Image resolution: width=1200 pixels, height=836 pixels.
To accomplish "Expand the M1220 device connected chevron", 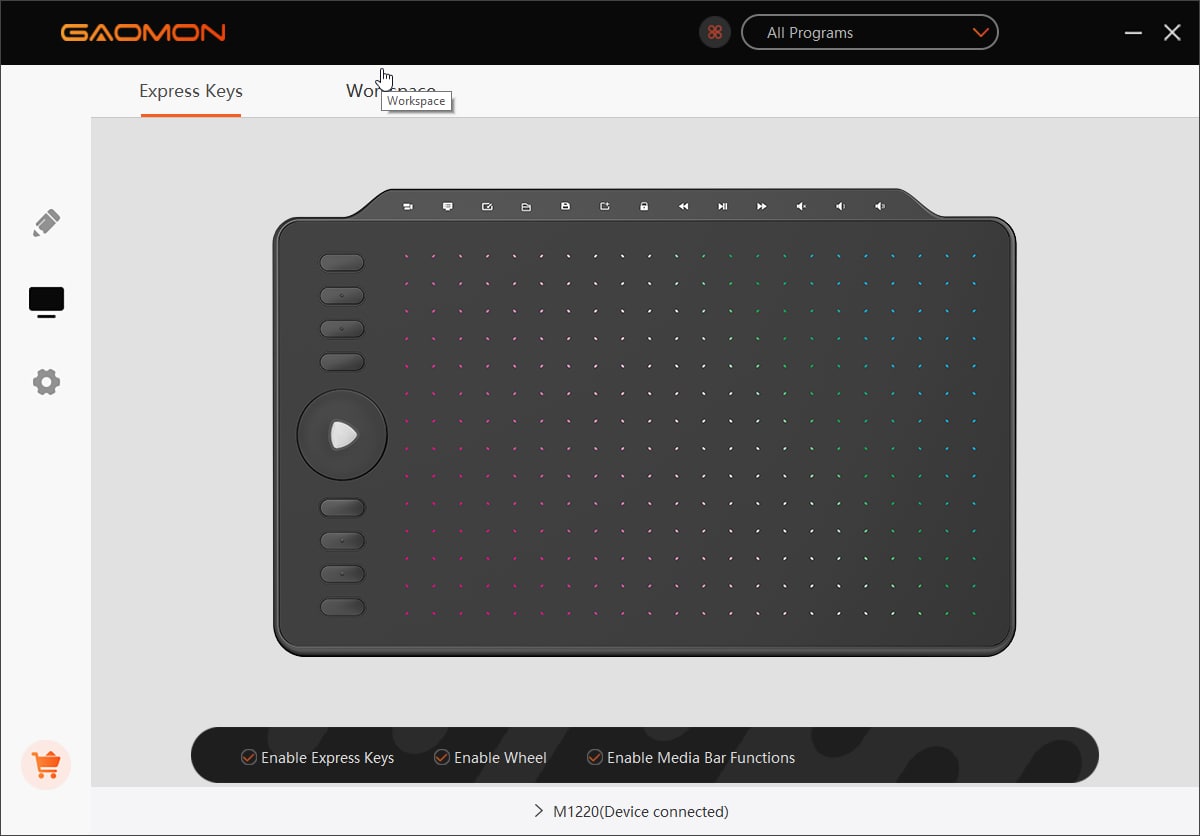I will tap(539, 811).
